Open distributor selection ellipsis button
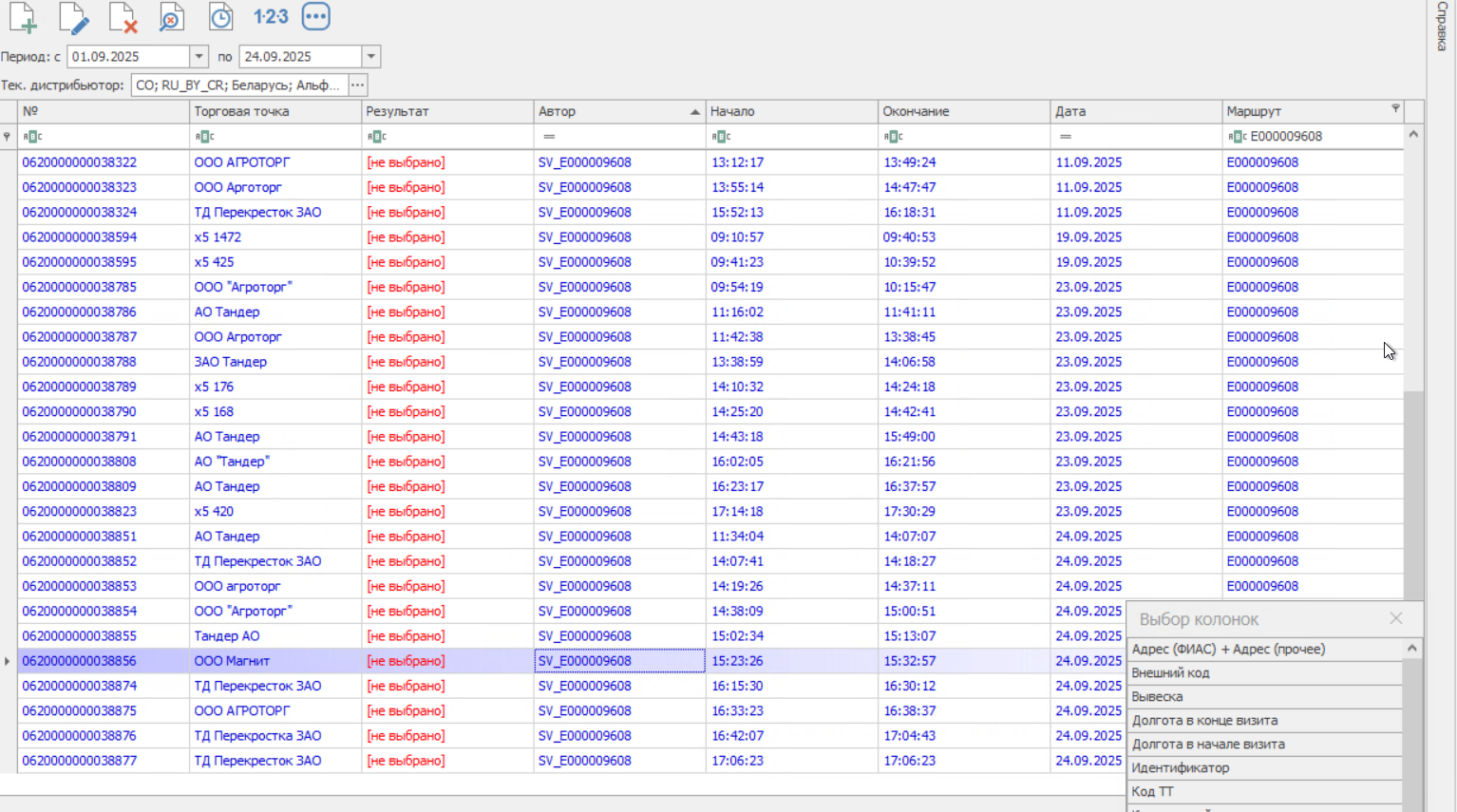Image resolution: width=1457 pixels, height=812 pixels. click(x=358, y=85)
